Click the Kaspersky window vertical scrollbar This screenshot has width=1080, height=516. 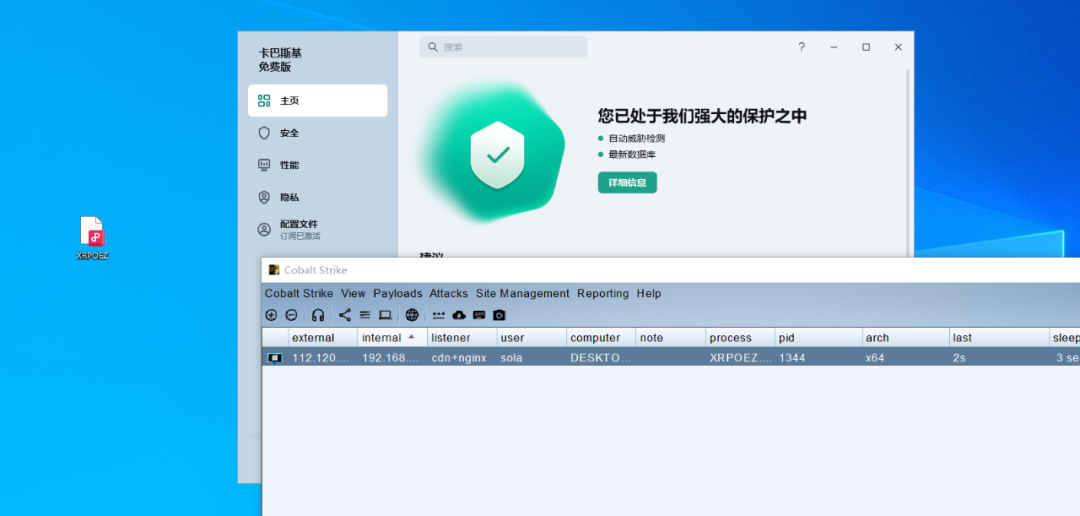909,162
